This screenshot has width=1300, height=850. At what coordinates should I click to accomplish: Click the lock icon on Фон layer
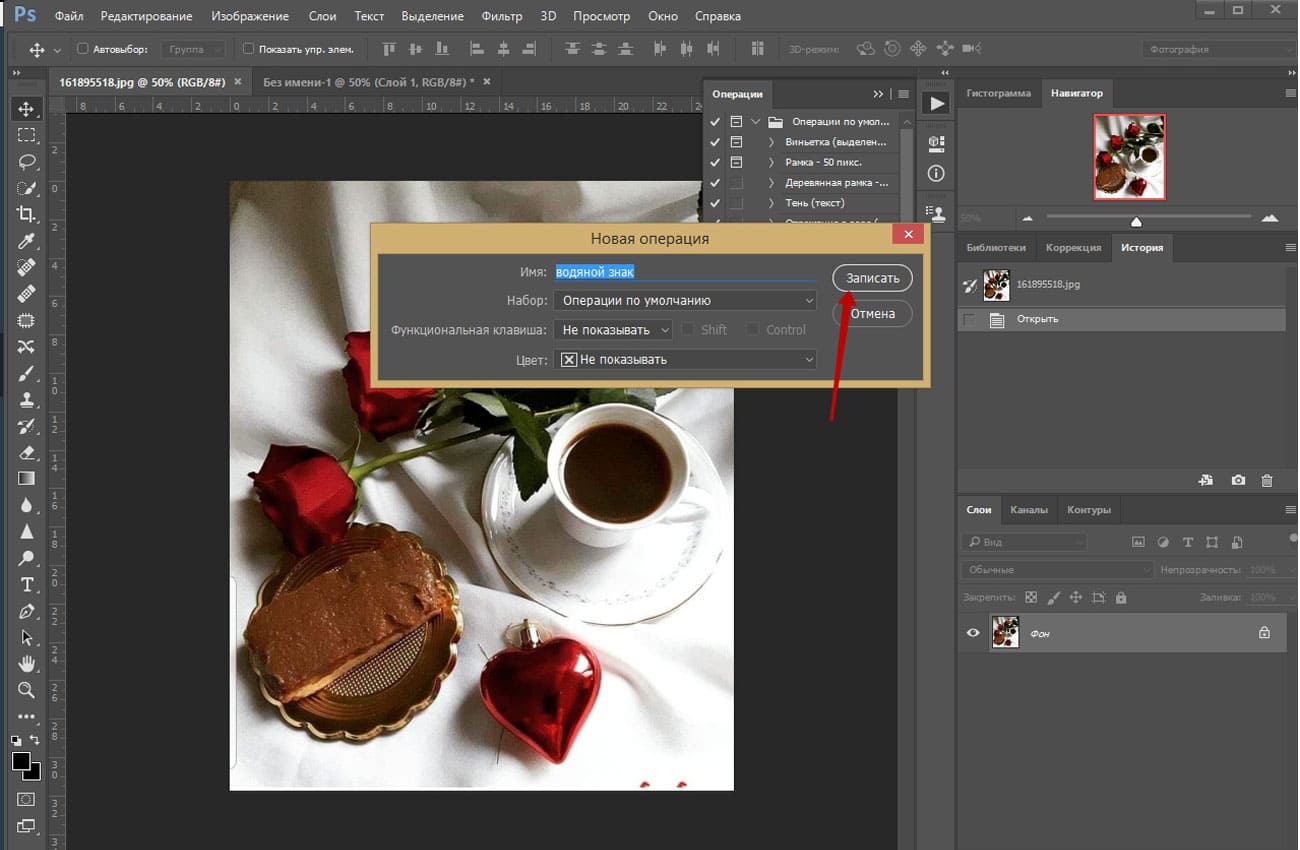pos(1264,633)
